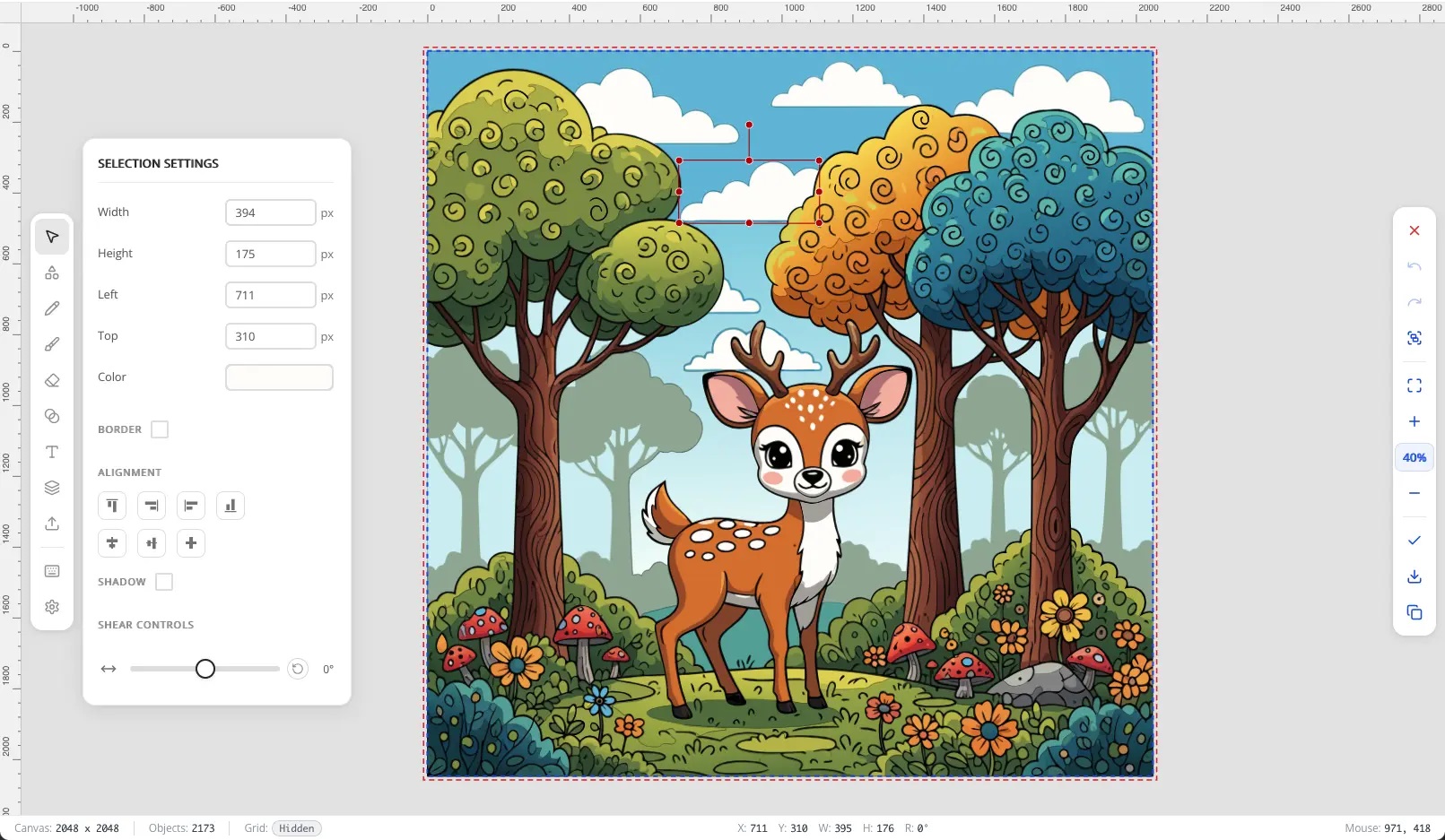Click the copy icon in right toolbar
Viewport: 1445px width, 840px height.
click(1415, 612)
